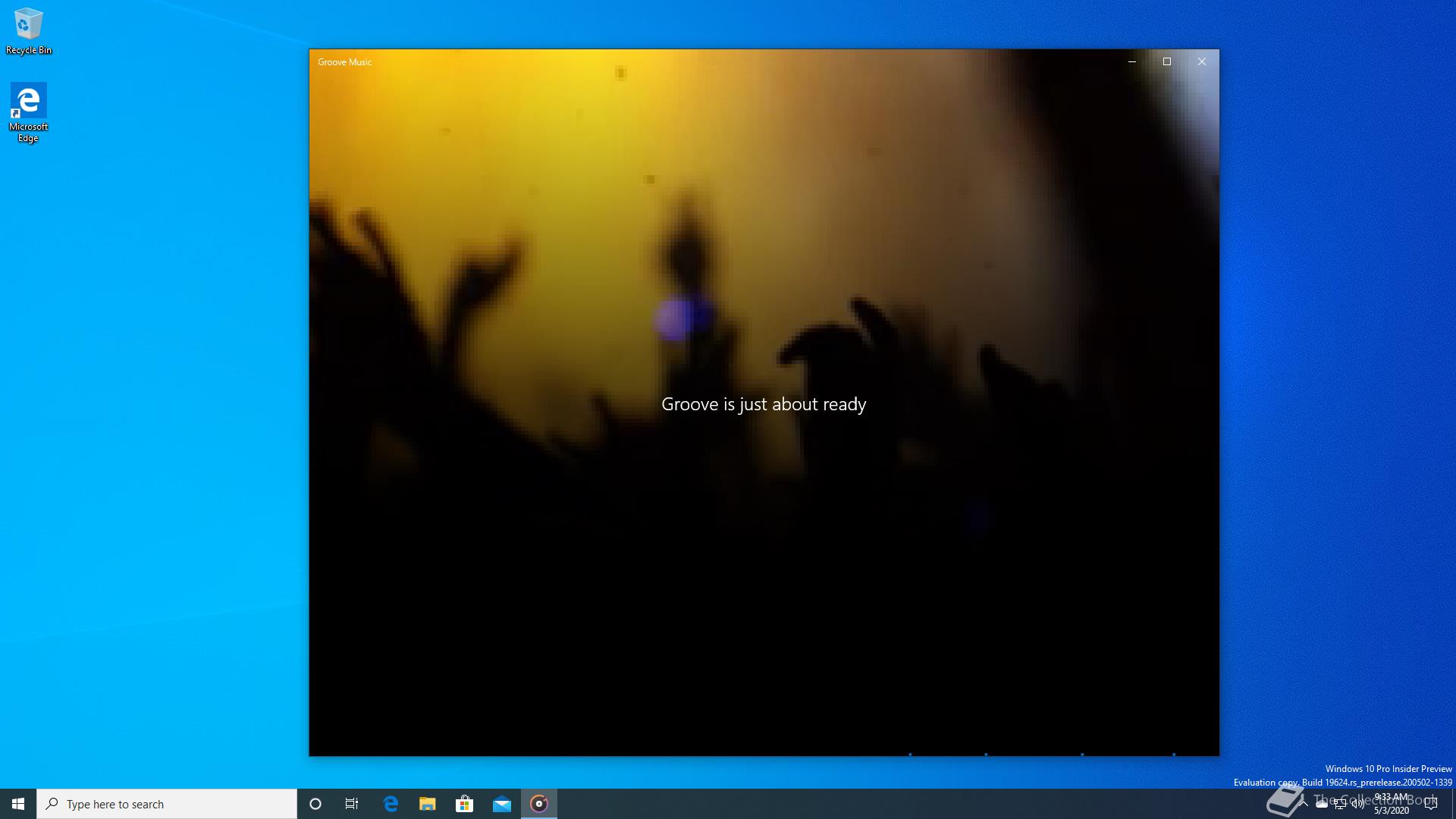
Task: Minimize the Groove Music window
Action: tap(1132, 61)
